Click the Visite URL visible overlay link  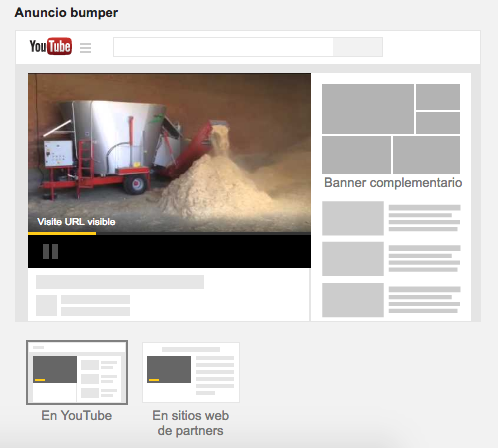click(x=76, y=222)
